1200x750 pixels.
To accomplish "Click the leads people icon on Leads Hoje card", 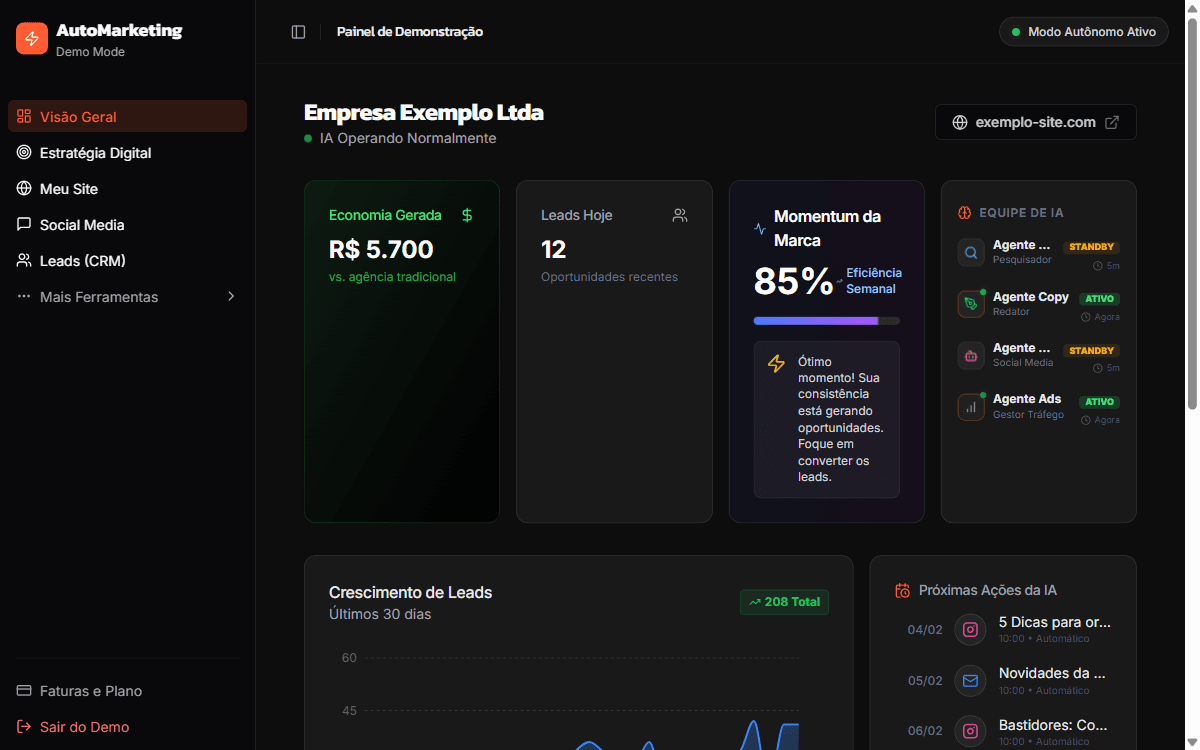I will click(x=680, y=215).
